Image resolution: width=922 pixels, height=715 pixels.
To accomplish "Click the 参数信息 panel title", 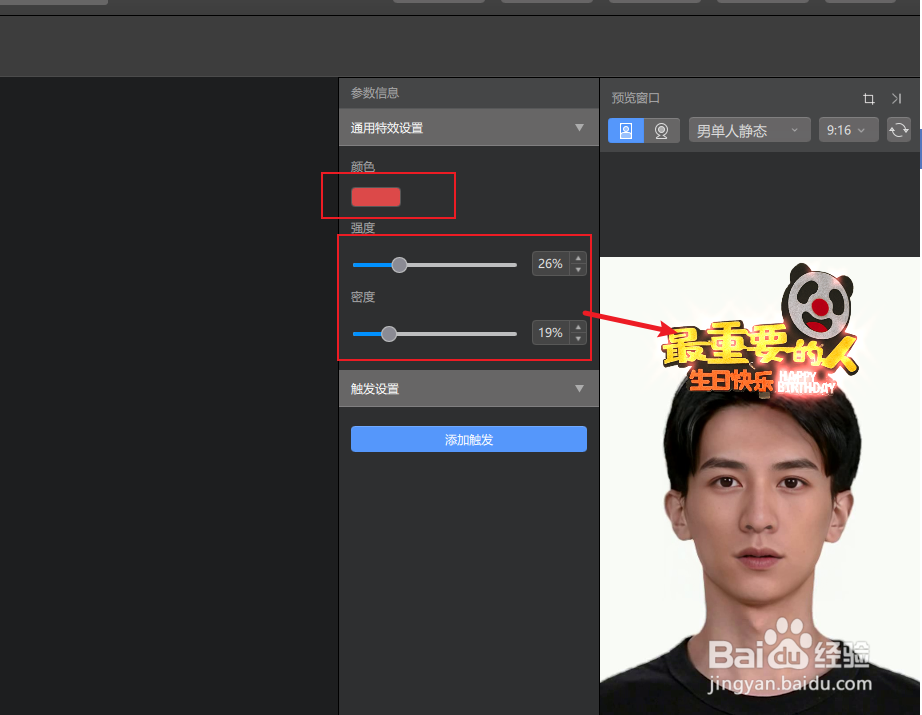I will coord(375,93).
